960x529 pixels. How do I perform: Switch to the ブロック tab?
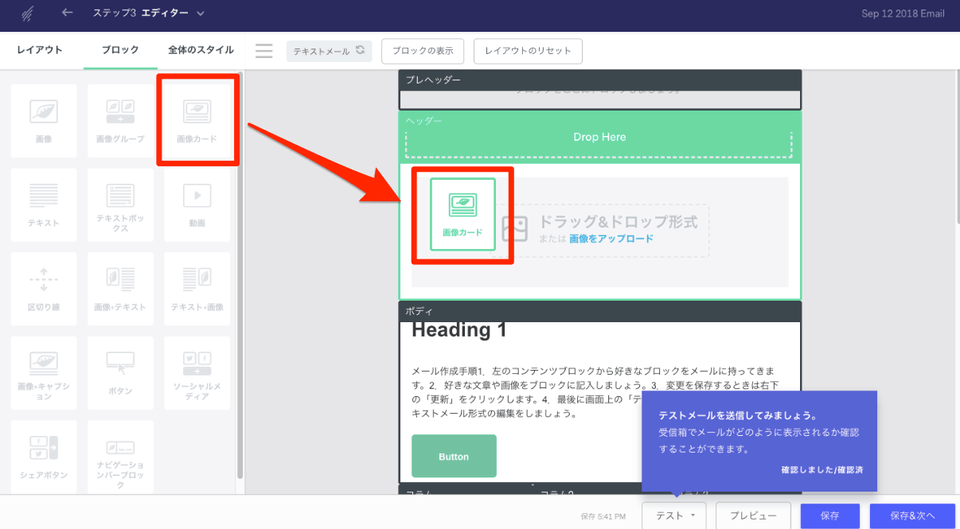click(120, 50)
